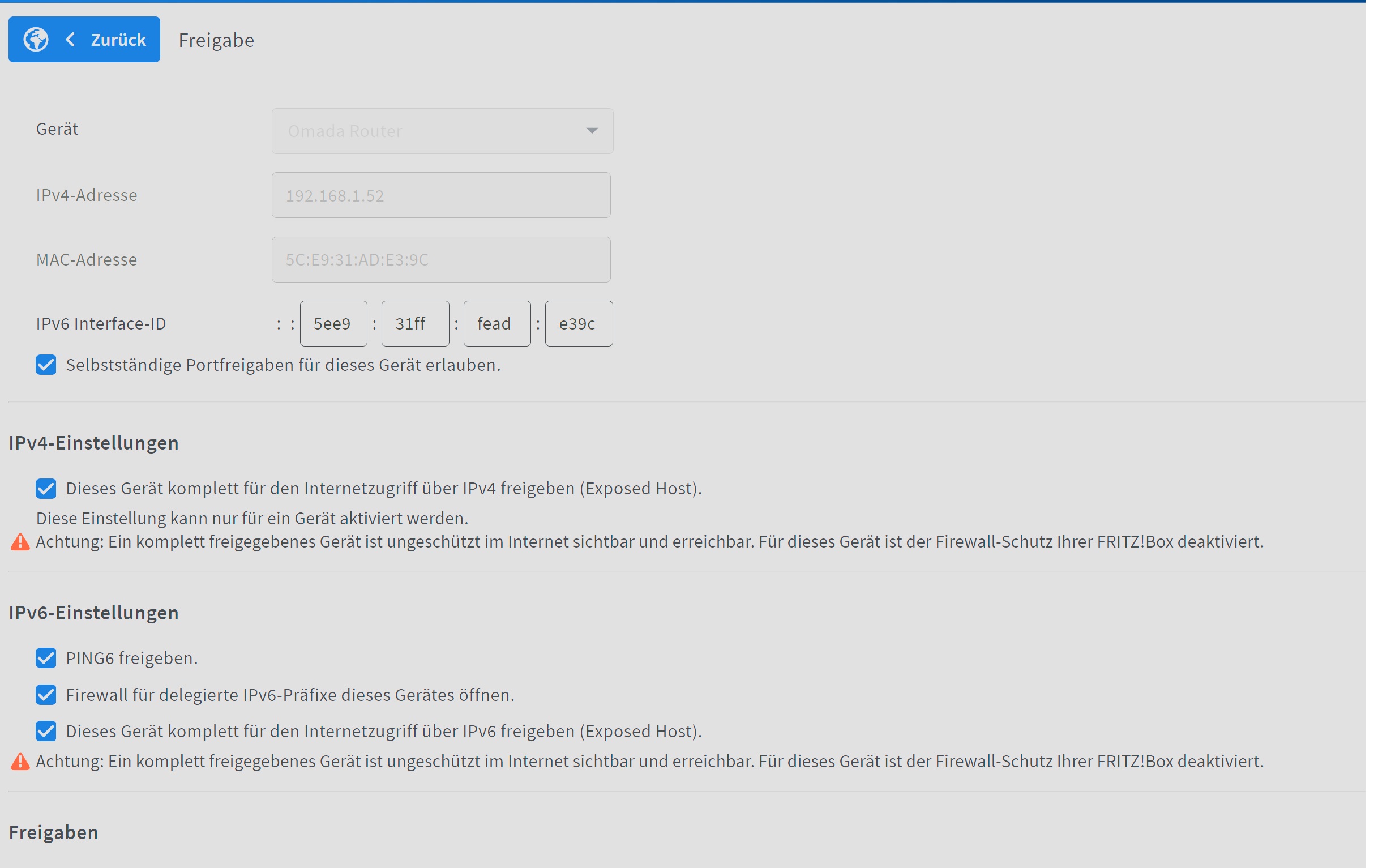Click IPv6 Interface-ID field containing 31ff
Screen dimensions: 1391x868
point(415,324)
